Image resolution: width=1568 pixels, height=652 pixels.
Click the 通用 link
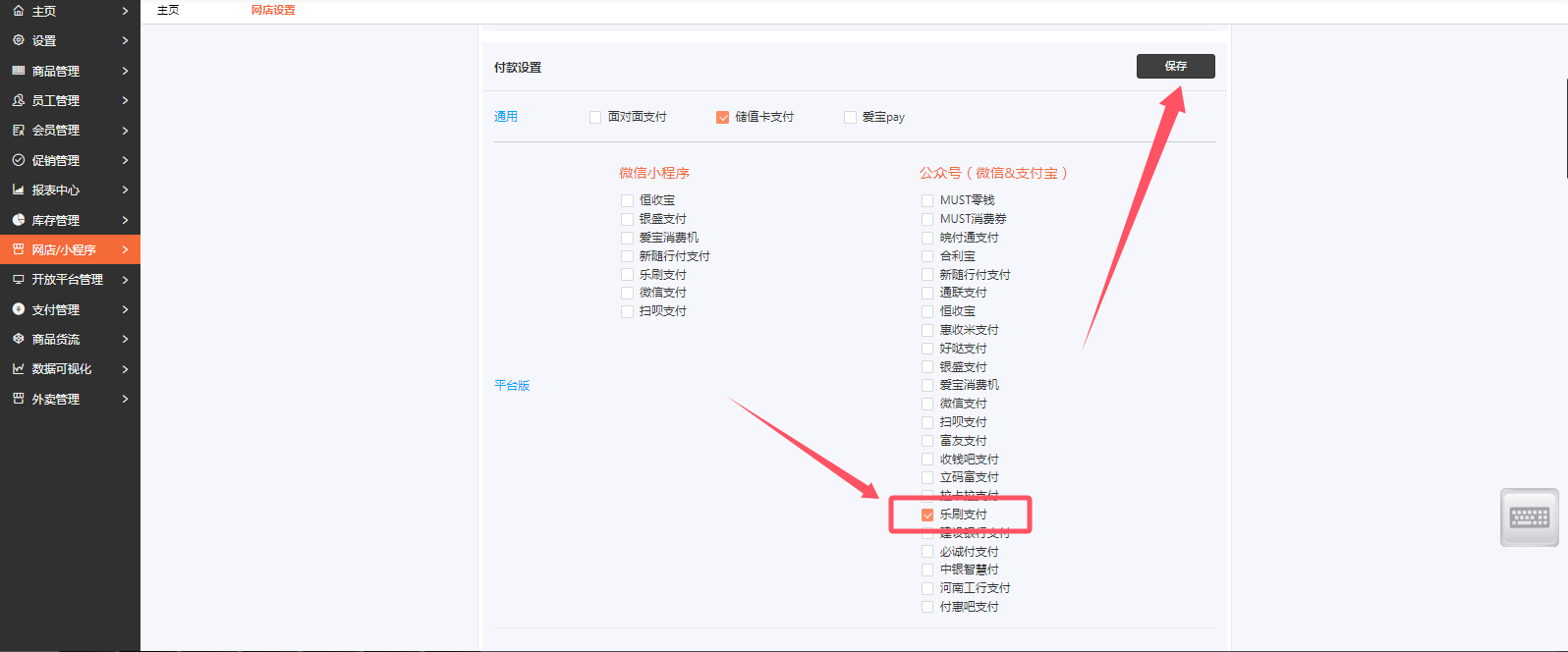click(x=506, y=117)
